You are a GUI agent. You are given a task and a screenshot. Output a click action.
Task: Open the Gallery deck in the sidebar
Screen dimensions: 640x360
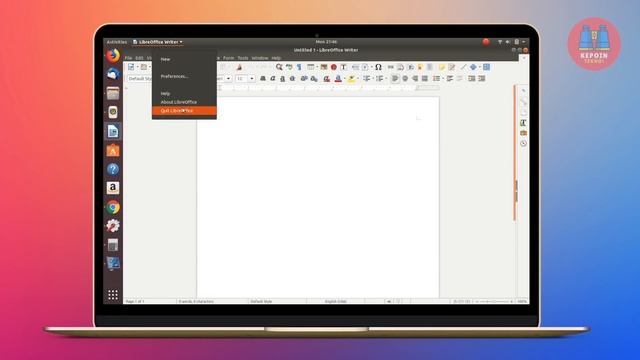click(523, 133)
